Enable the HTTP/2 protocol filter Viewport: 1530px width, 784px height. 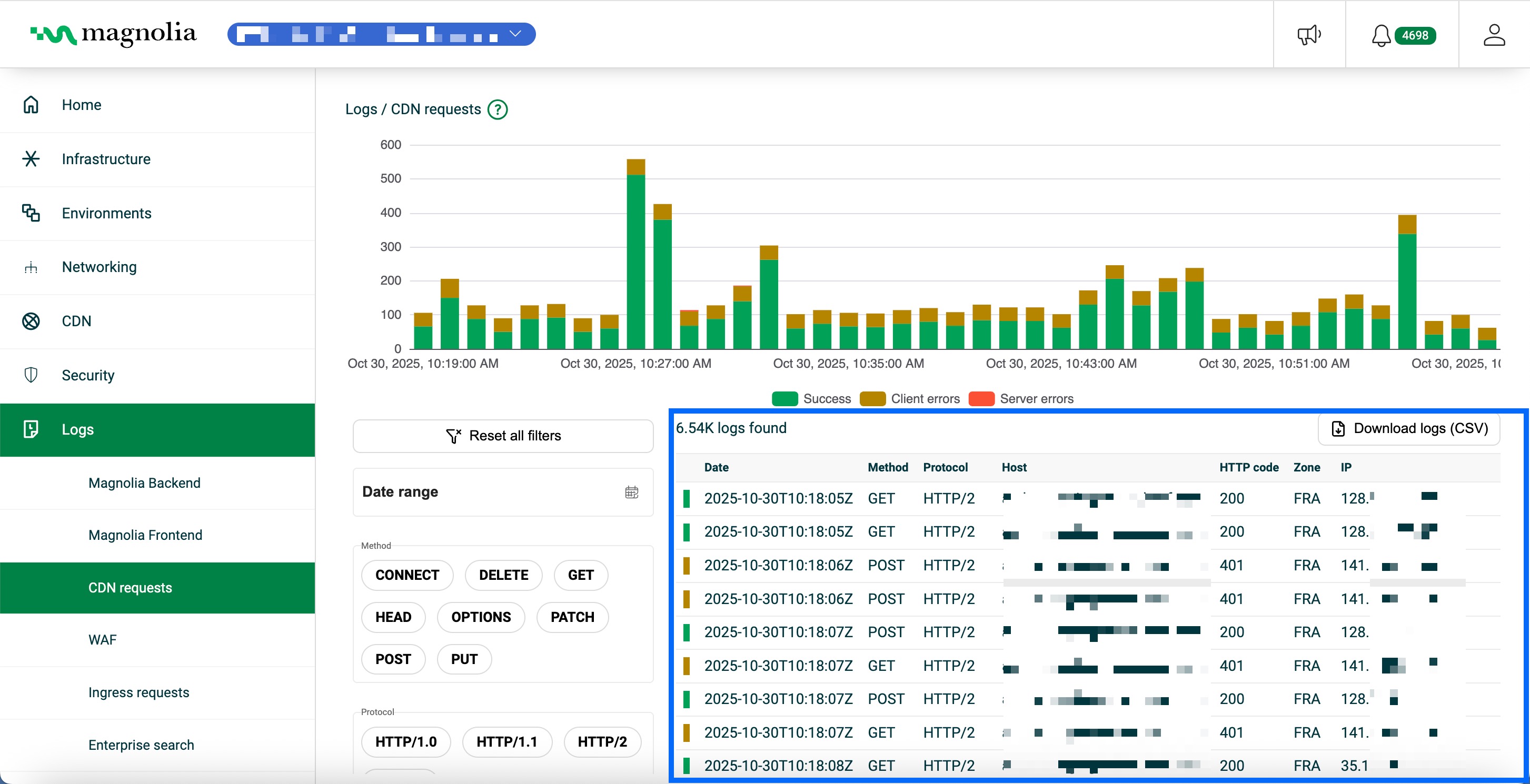(602, 741)
